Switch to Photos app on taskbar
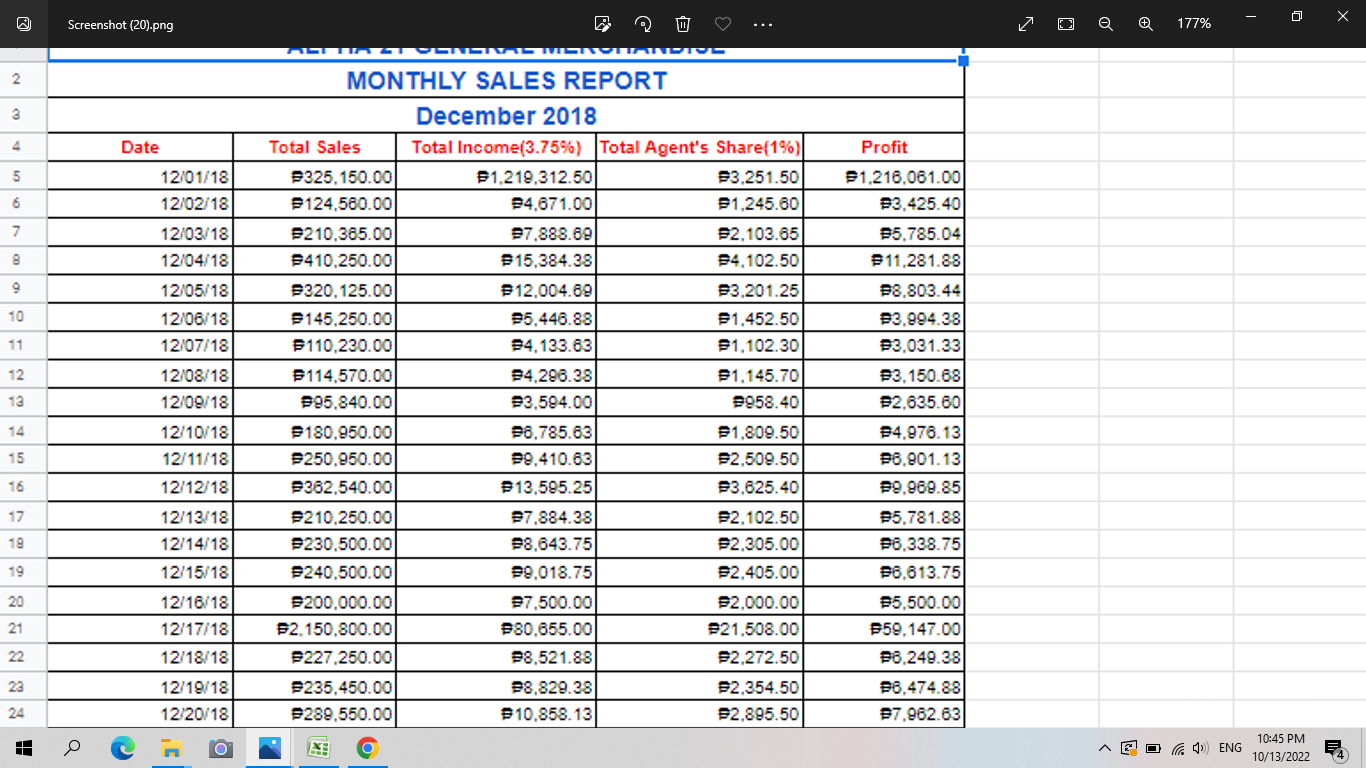The image size is (1366, 768). coord(269,748)
